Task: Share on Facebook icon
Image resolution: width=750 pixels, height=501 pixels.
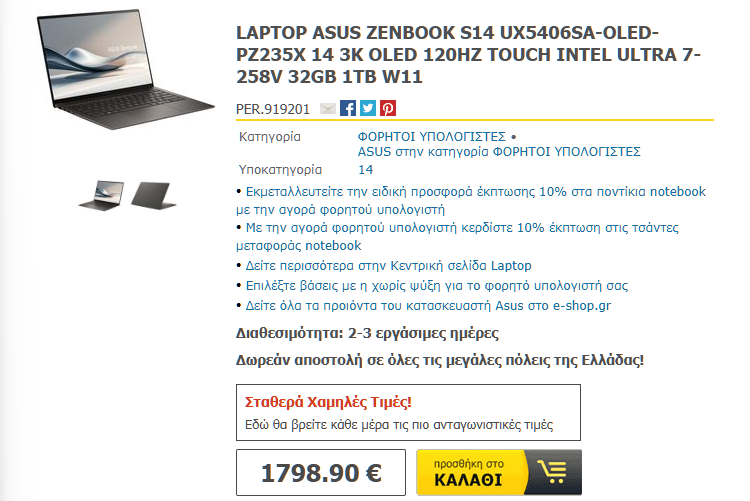Action: point(348,108)
